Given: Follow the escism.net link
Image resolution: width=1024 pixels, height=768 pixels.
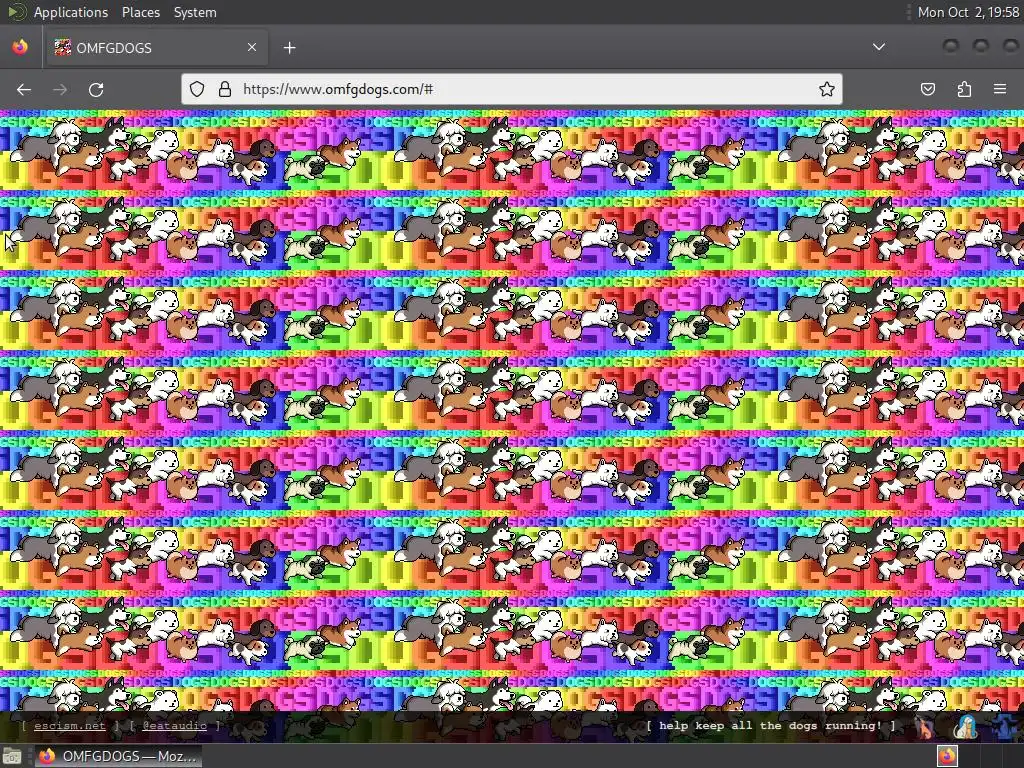Looking at the screenshot, I should pos(69,726).
